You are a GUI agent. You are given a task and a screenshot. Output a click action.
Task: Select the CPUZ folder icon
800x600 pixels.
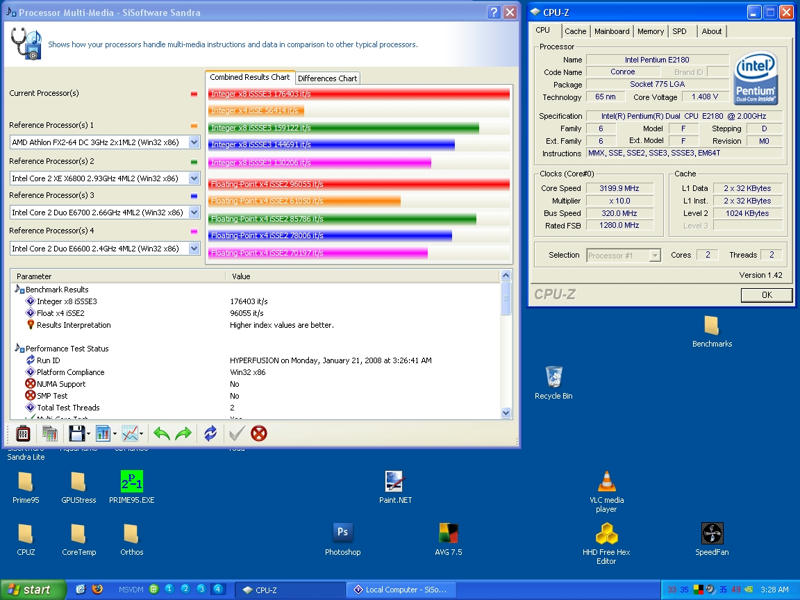[26, 540]
